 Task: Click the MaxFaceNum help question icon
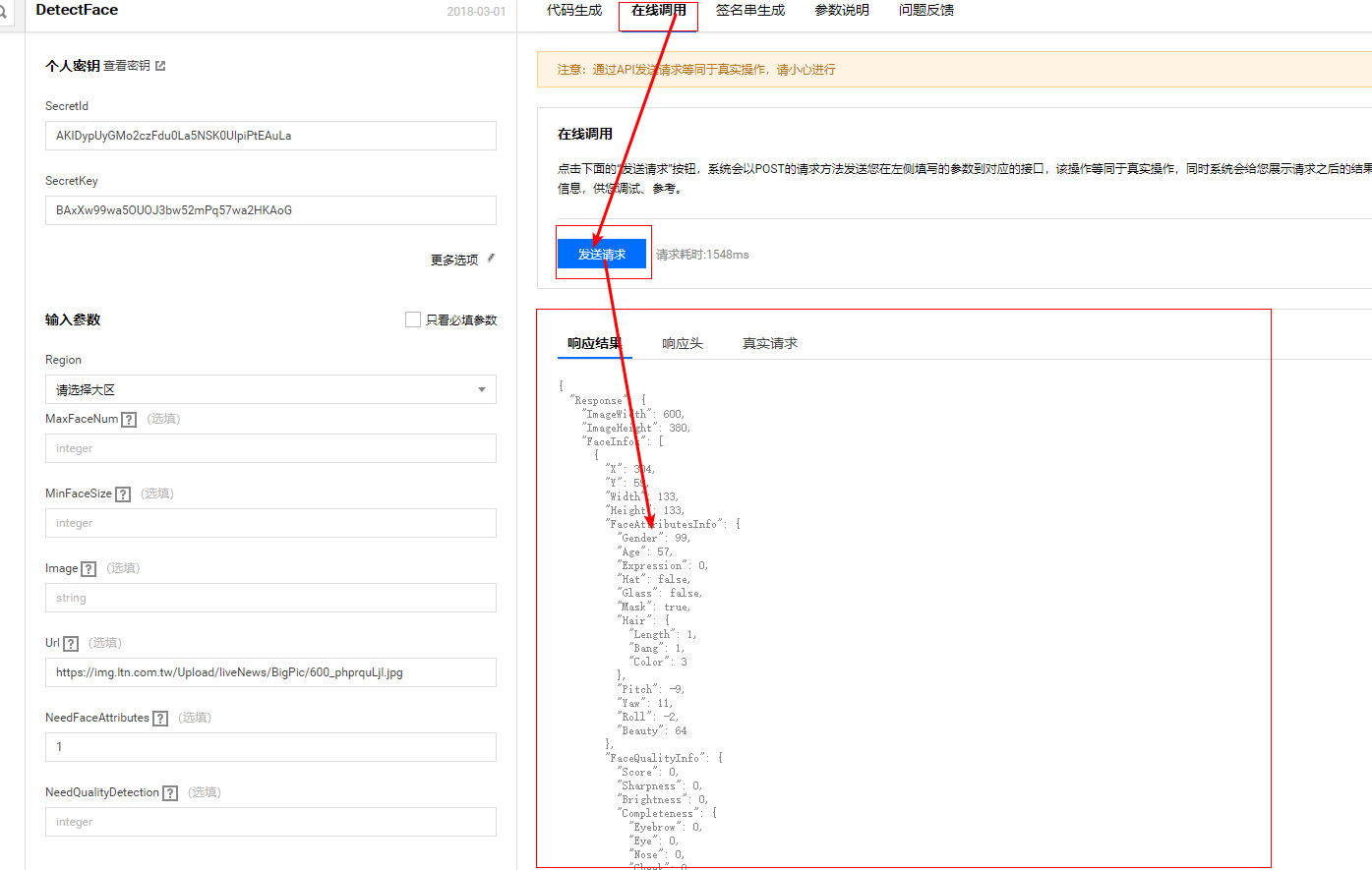[129, 420]
